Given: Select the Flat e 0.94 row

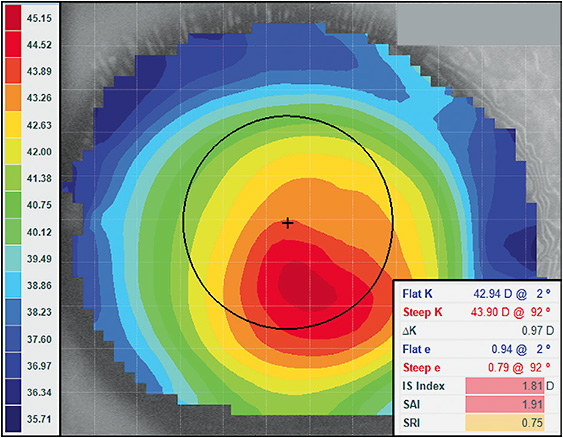Looking at the screenshot, I should [476, 349].
